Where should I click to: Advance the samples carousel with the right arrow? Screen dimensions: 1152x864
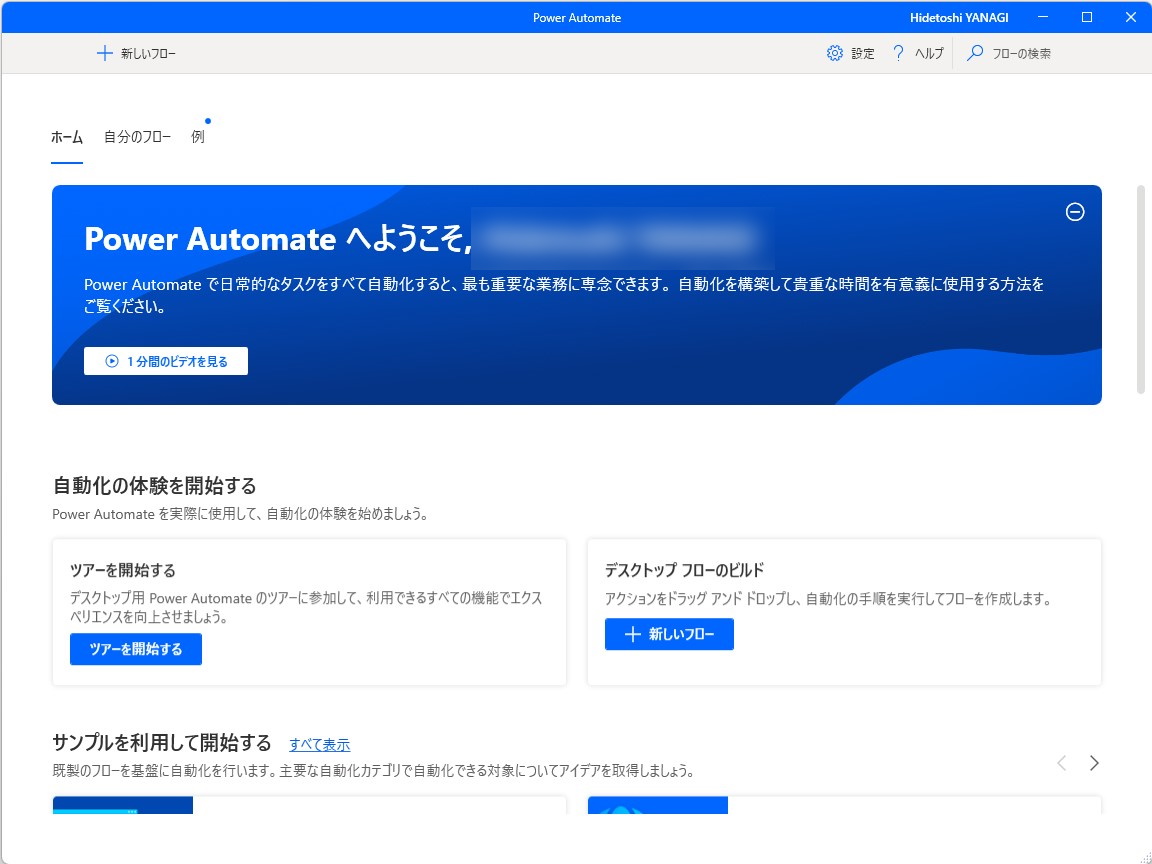pos(1094,763)
